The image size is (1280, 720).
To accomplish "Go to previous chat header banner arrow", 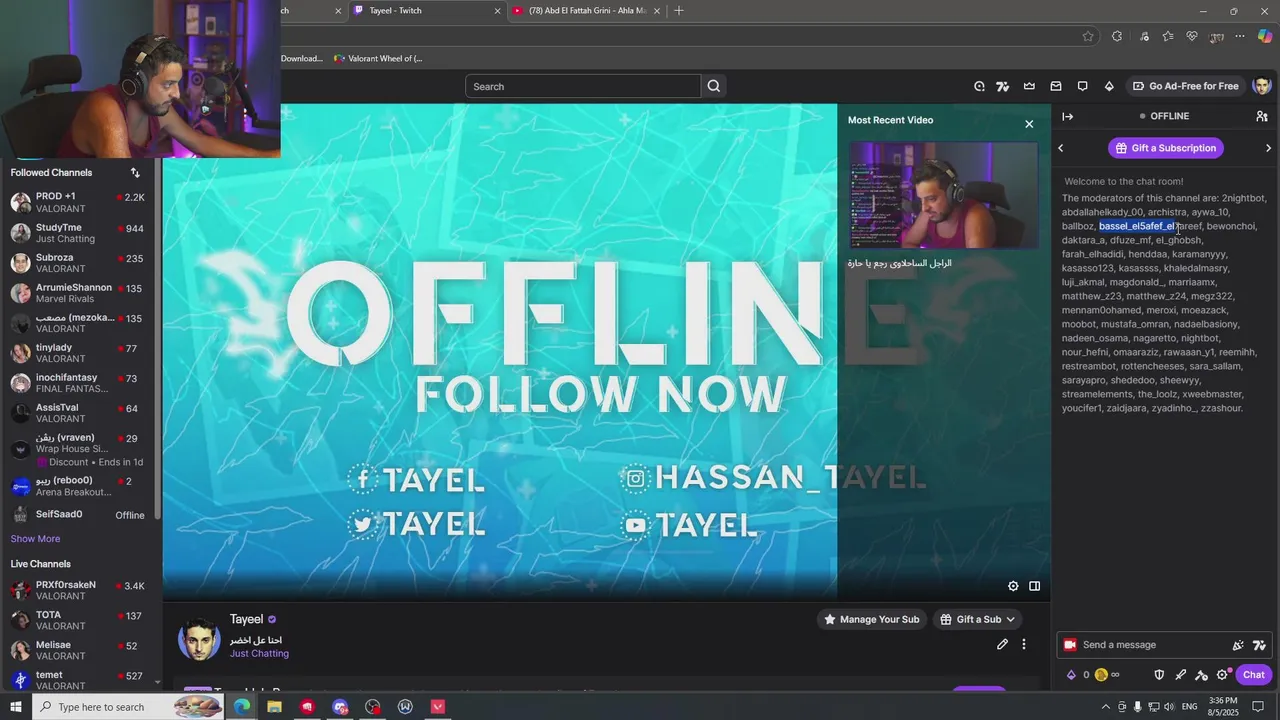I will coord(1061,148).
